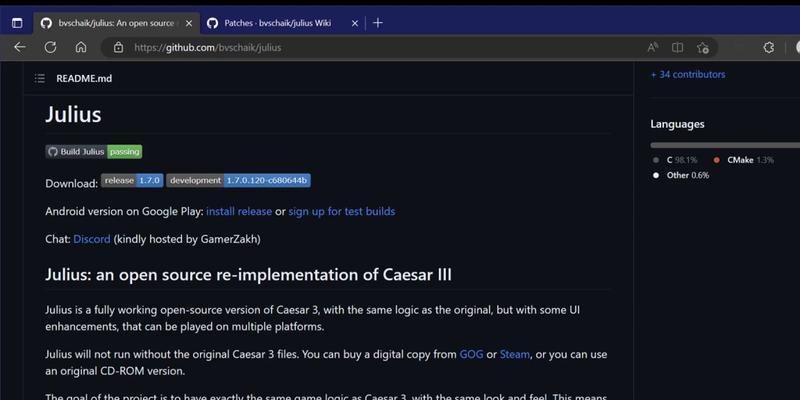800x400 pixels.
Task: Click the Other 0.6% language entry
Action: pyautogui.click(x=681, y=175)
